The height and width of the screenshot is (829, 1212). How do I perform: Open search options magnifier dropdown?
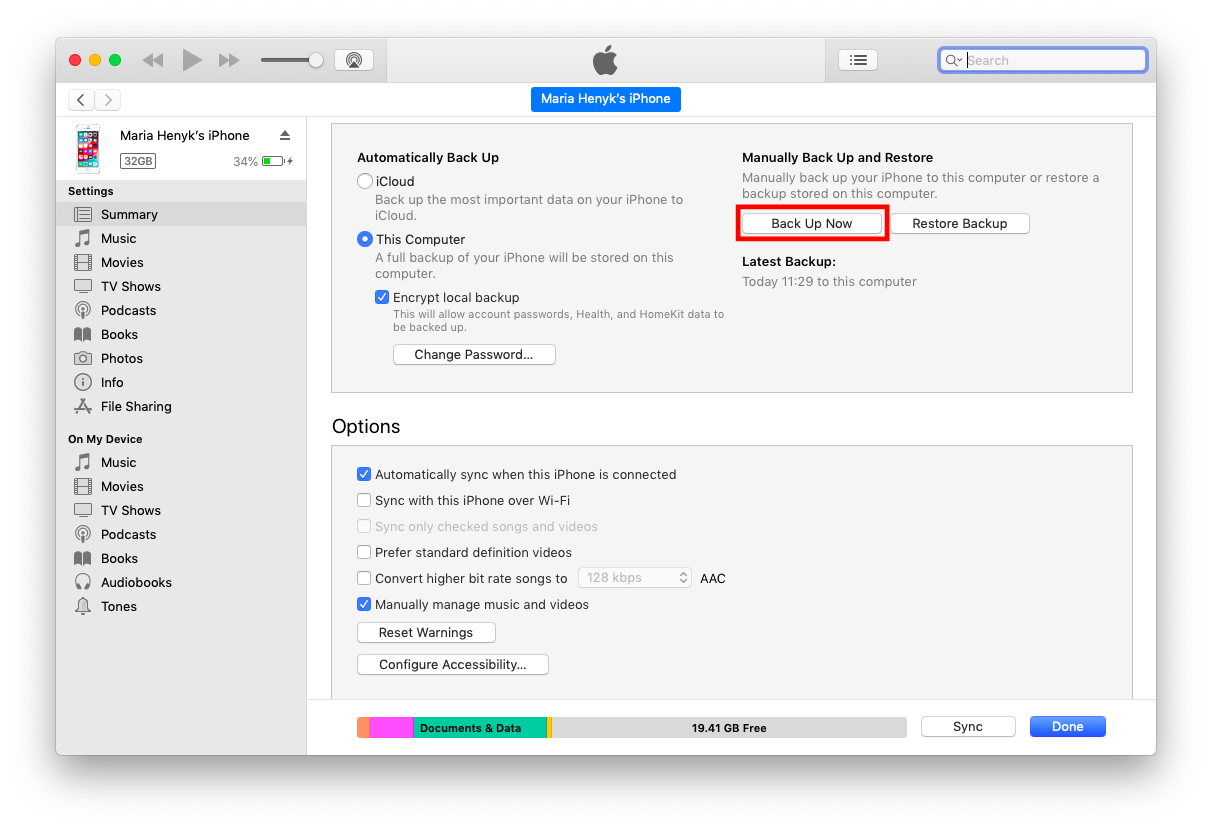click(x=954, y=60)
